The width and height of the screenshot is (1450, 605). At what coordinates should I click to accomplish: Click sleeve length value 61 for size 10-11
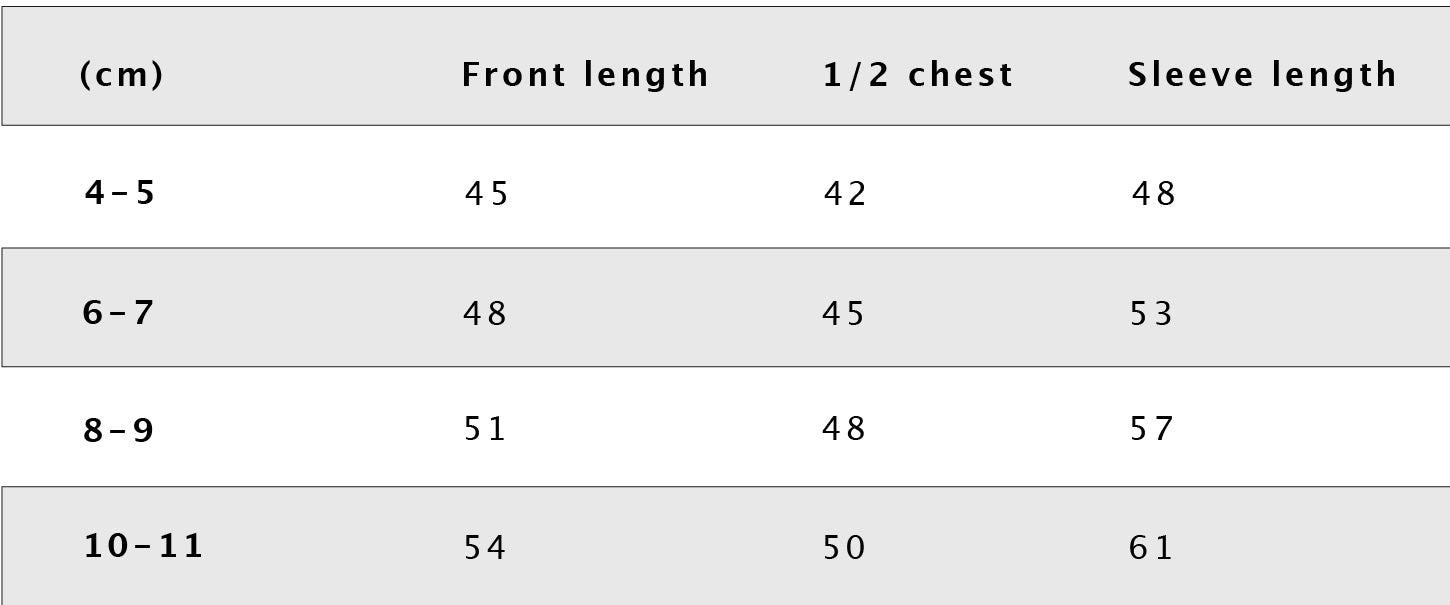(x=1151, y=547)
